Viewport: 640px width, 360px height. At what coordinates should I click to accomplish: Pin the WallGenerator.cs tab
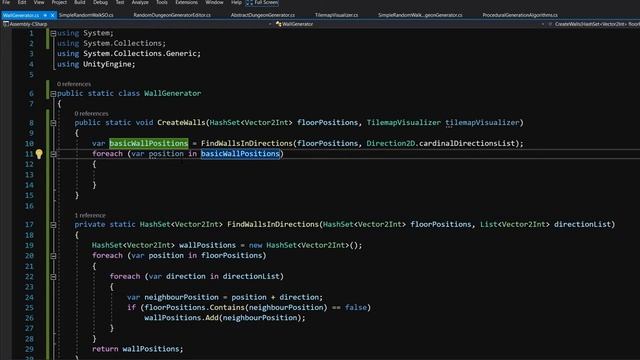pos(45,15)
